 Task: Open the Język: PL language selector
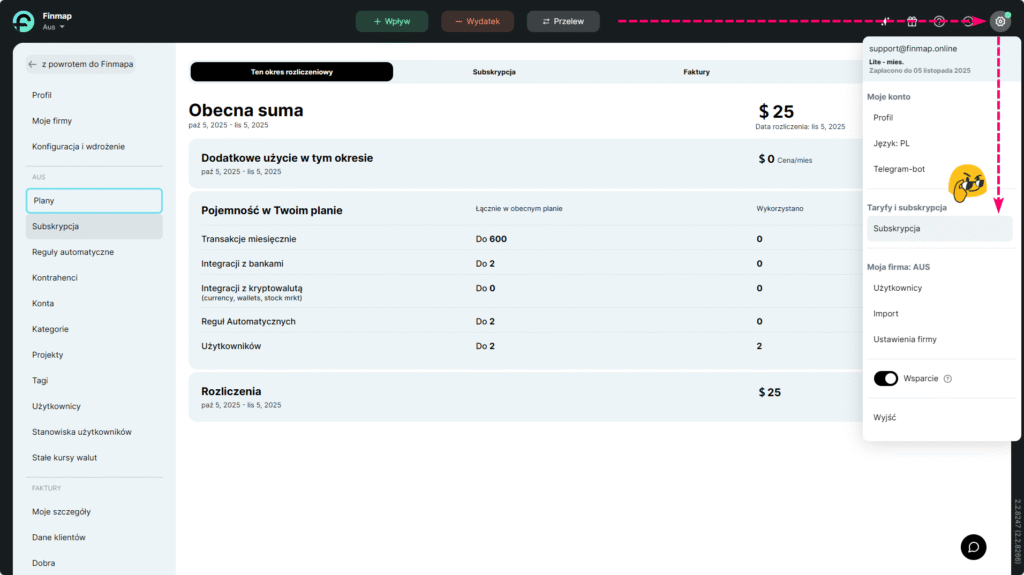click(891, 143)
